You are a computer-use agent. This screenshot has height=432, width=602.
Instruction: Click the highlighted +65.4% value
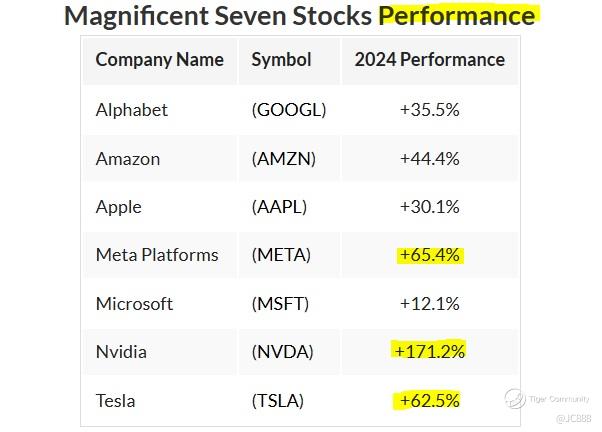tap(429, 255)
